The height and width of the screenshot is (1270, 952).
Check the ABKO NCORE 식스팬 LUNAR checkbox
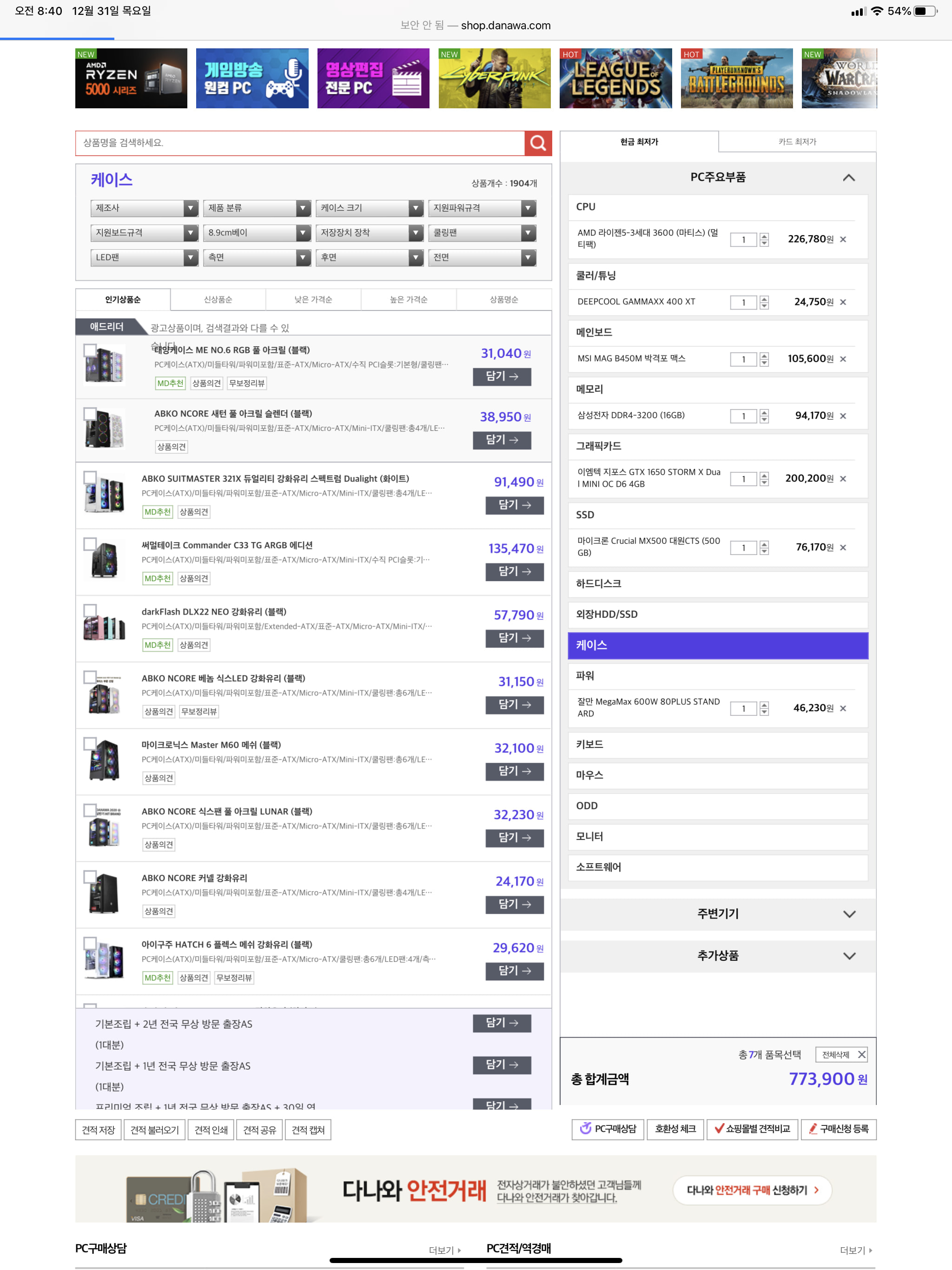click(90, 810)
